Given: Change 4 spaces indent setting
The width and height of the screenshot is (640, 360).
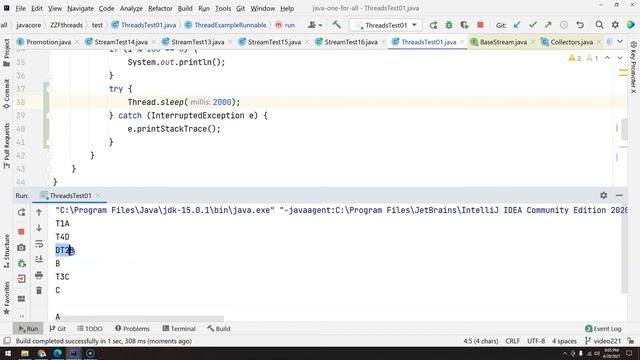Looking at the screenshot, I should click(564, 341).
